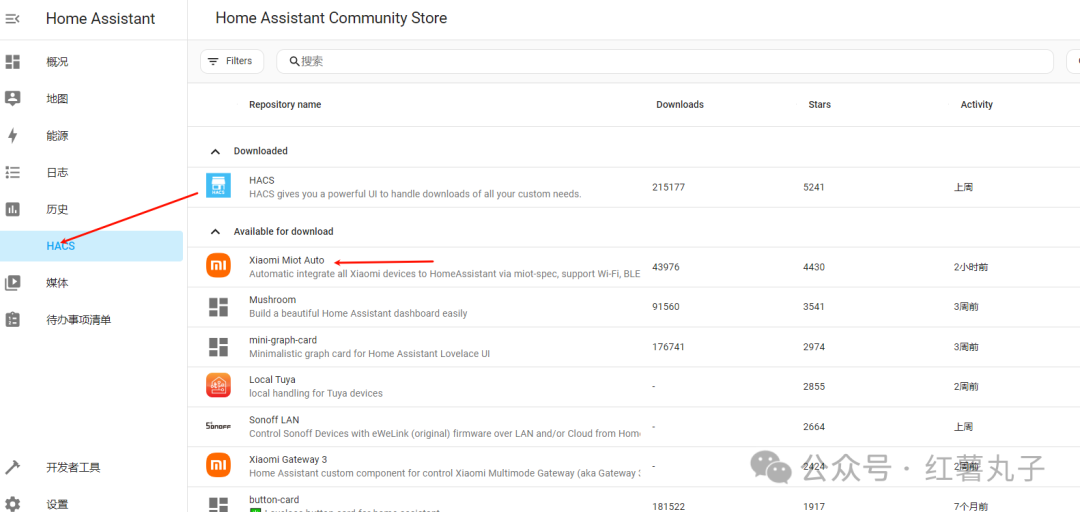Click the button-card dashboard icon

pos(218,504)
